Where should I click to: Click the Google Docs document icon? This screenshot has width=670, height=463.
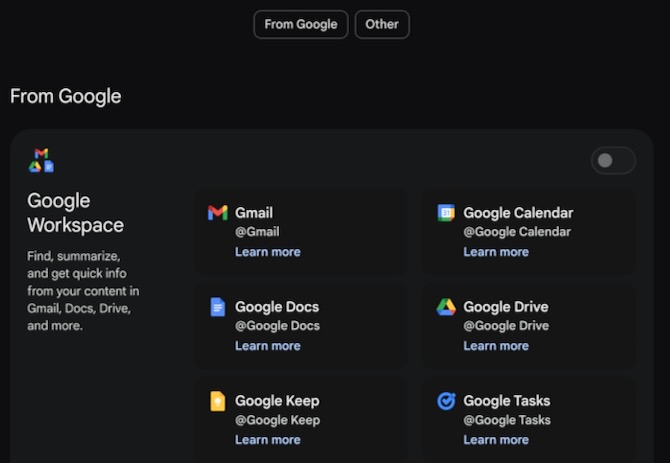pos(217,307)
